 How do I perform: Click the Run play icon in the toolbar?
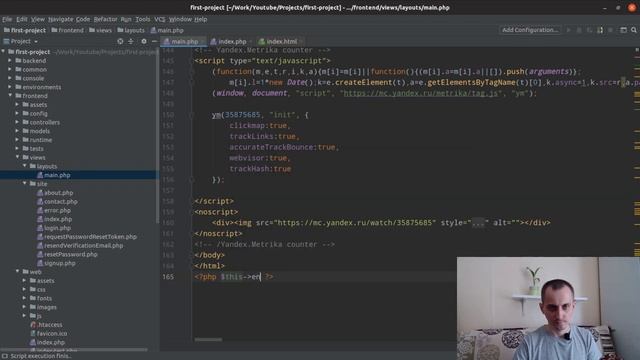click(x=568, y=30)
